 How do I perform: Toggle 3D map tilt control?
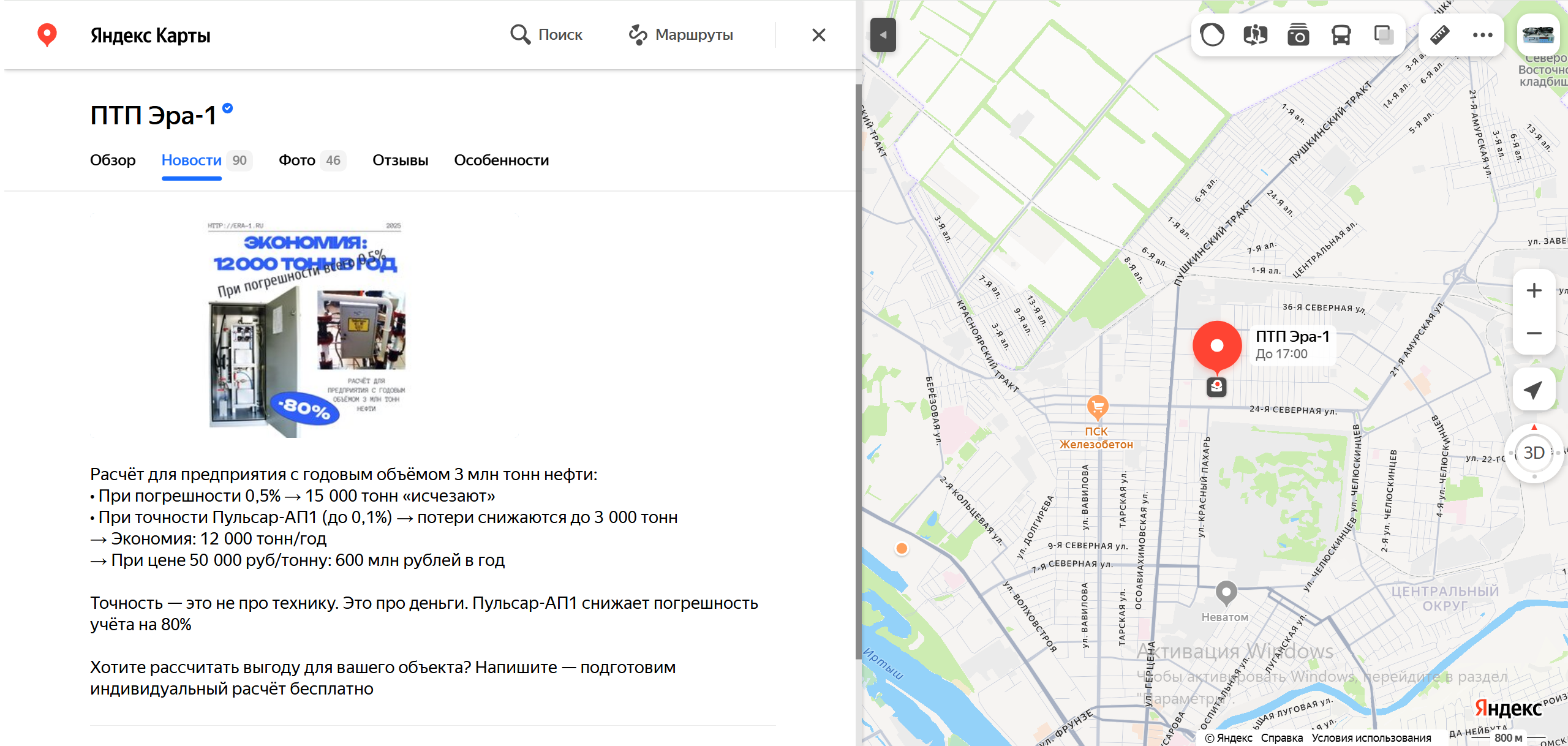pyautogui.click(x=1534, y=453)
